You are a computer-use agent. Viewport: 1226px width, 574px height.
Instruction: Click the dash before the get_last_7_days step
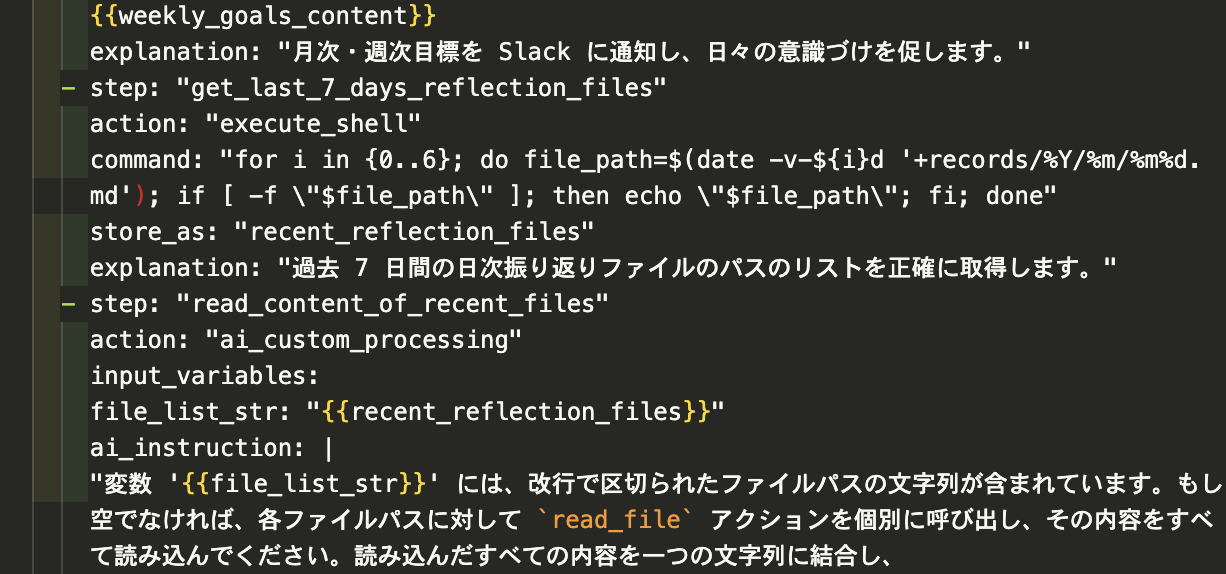click(x=67, y=88)
